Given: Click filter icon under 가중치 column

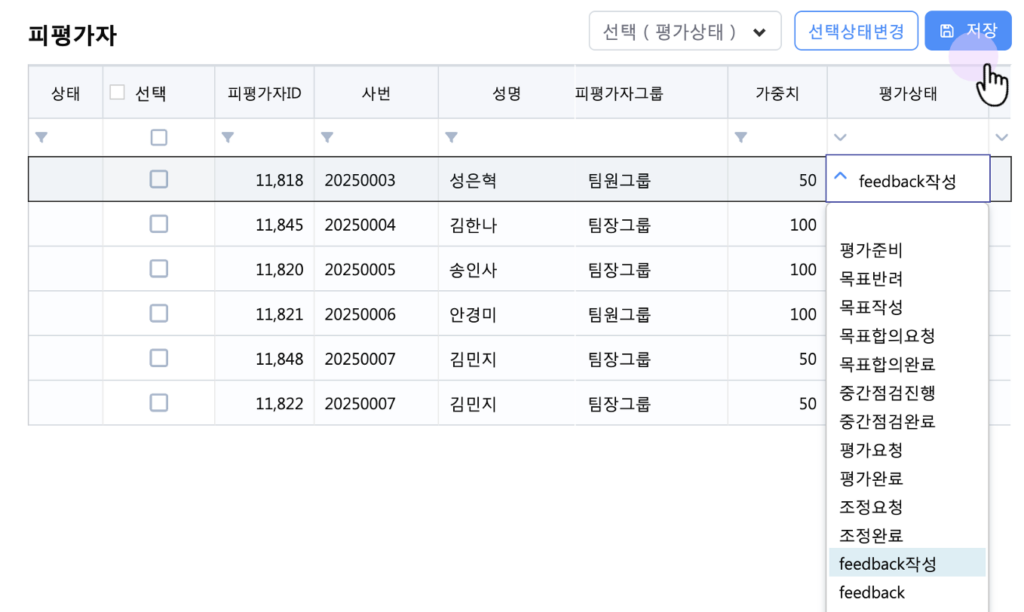Looking at the screenshot, I should [740, 137].
